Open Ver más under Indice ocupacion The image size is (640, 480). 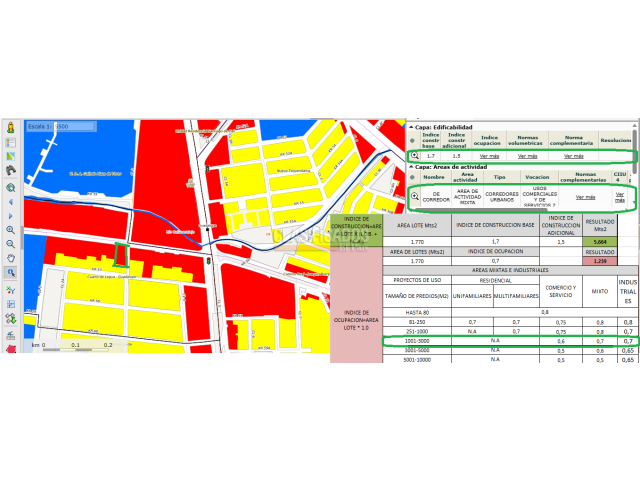(489, 156)
